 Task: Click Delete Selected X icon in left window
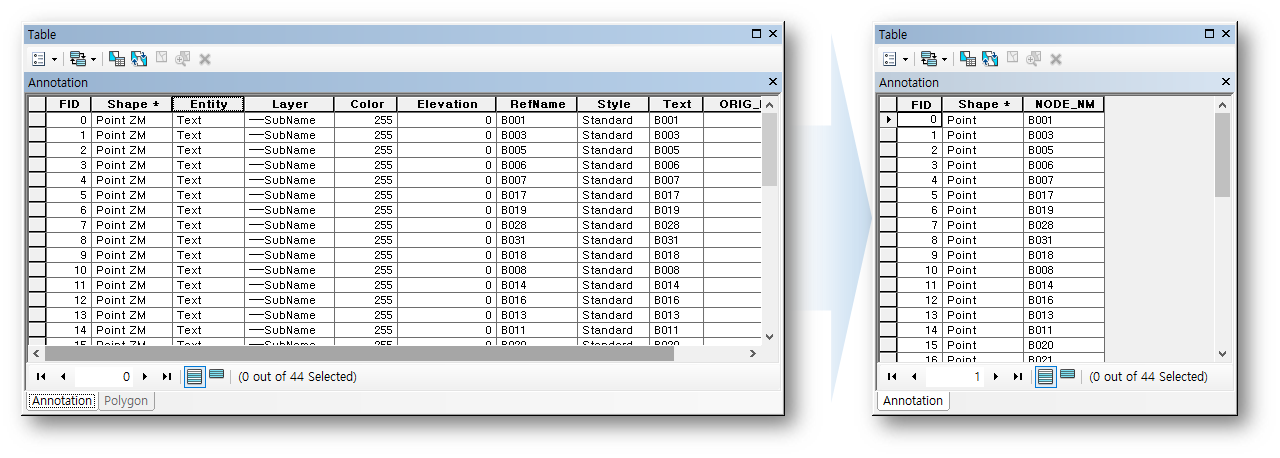(x=205, y=59)
